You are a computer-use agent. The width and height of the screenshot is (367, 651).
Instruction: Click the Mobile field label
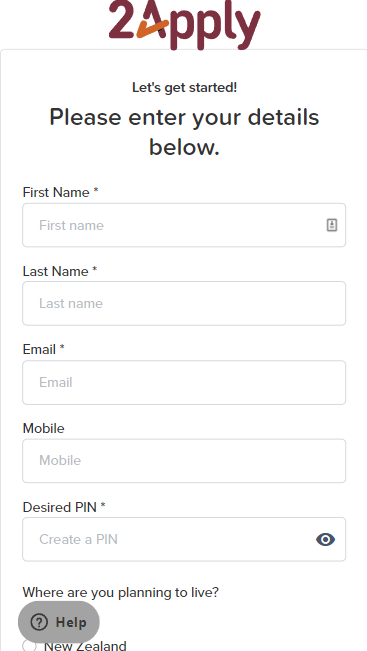(x=44, y=428)
